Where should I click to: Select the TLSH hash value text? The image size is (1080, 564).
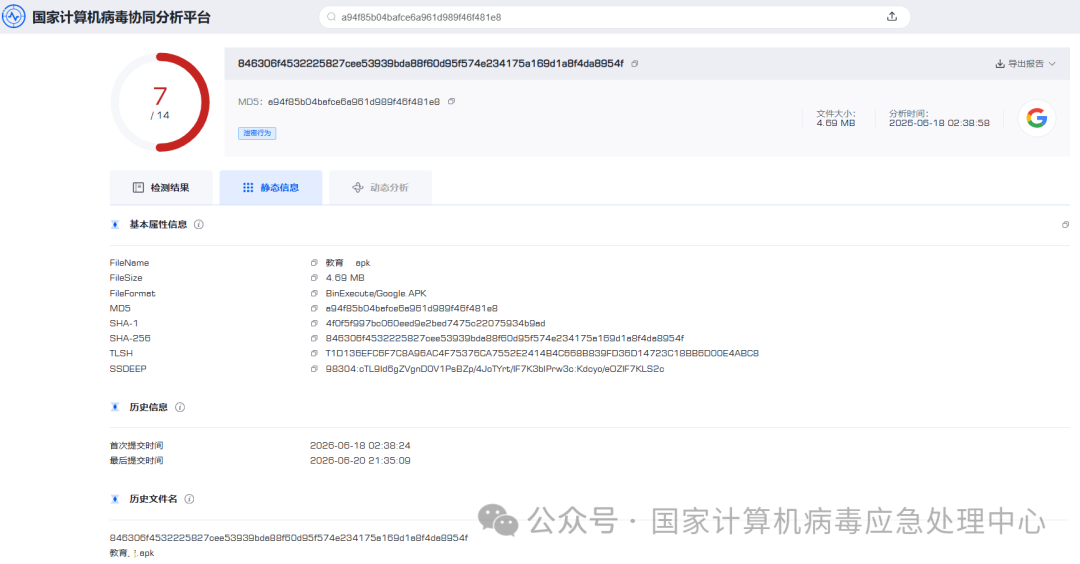[x=542, y=353]
